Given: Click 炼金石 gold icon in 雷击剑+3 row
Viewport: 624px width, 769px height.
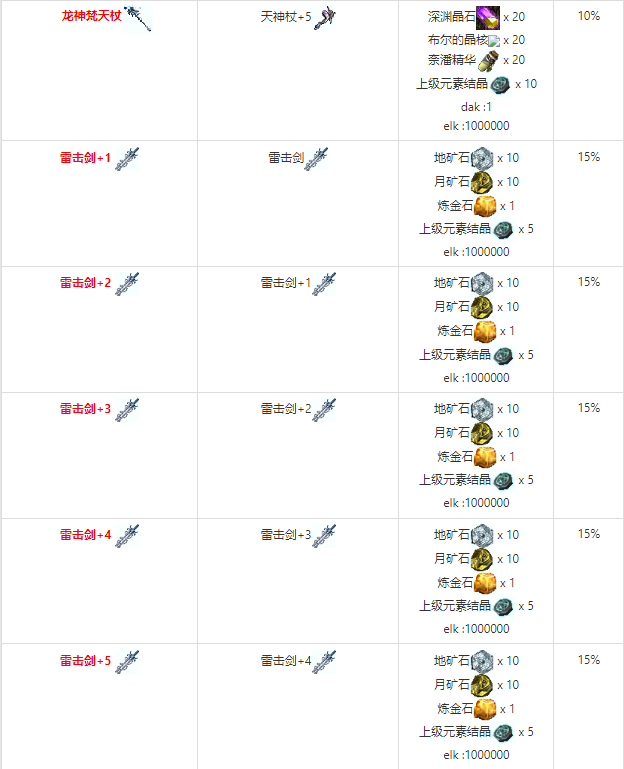Looking at the screenshot, I should [485, 457].
